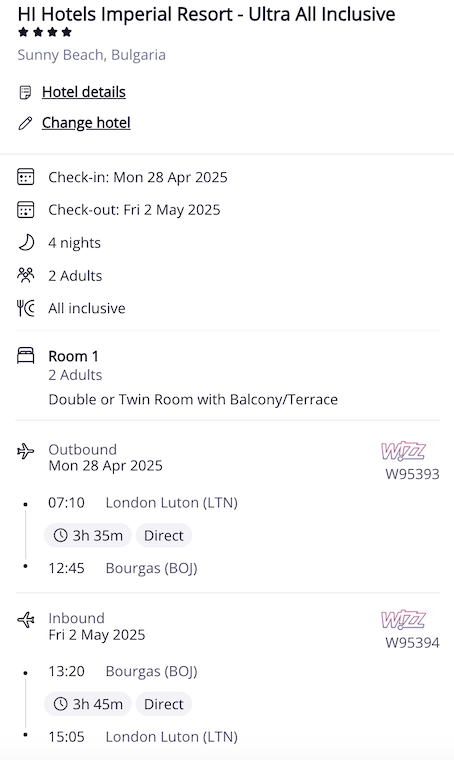The height and width of the screenshot is (760, 454).
Task: Click the guests icon next to 2 Adults
Action: click(x=26, y=275)
